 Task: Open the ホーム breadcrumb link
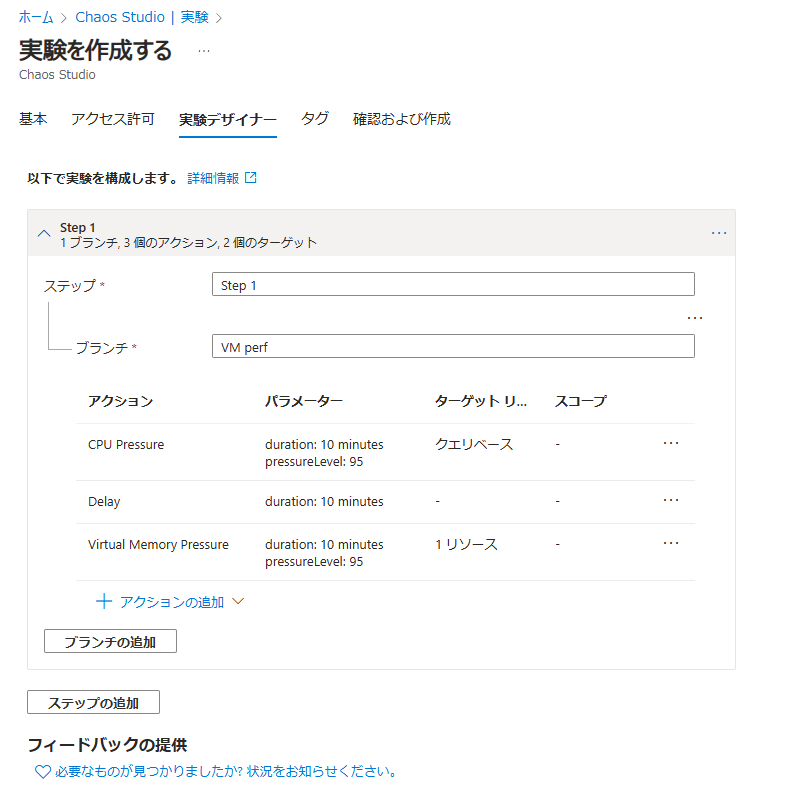pos(36,17)
